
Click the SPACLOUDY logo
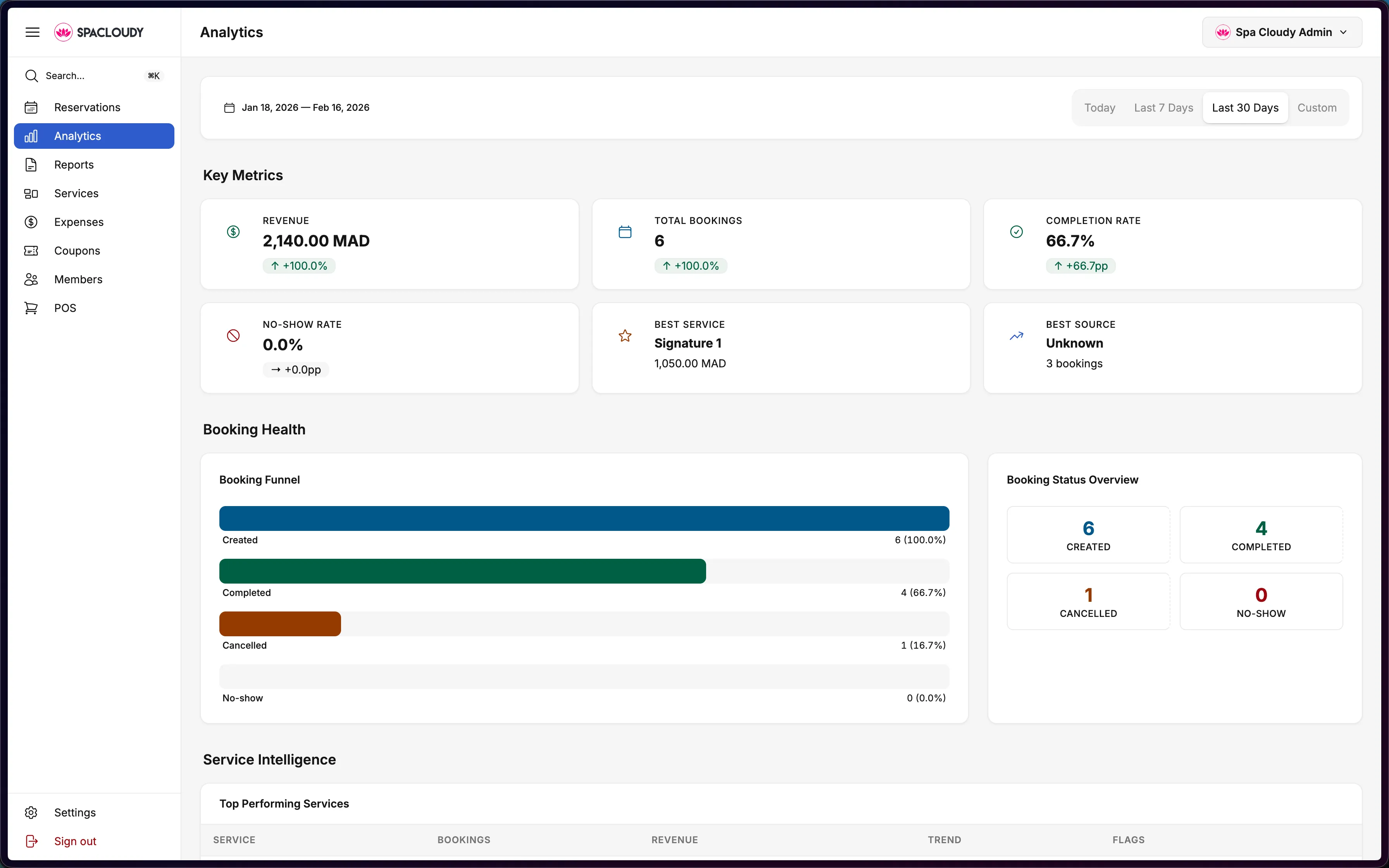pyautogui.click(x=98, y=32)
